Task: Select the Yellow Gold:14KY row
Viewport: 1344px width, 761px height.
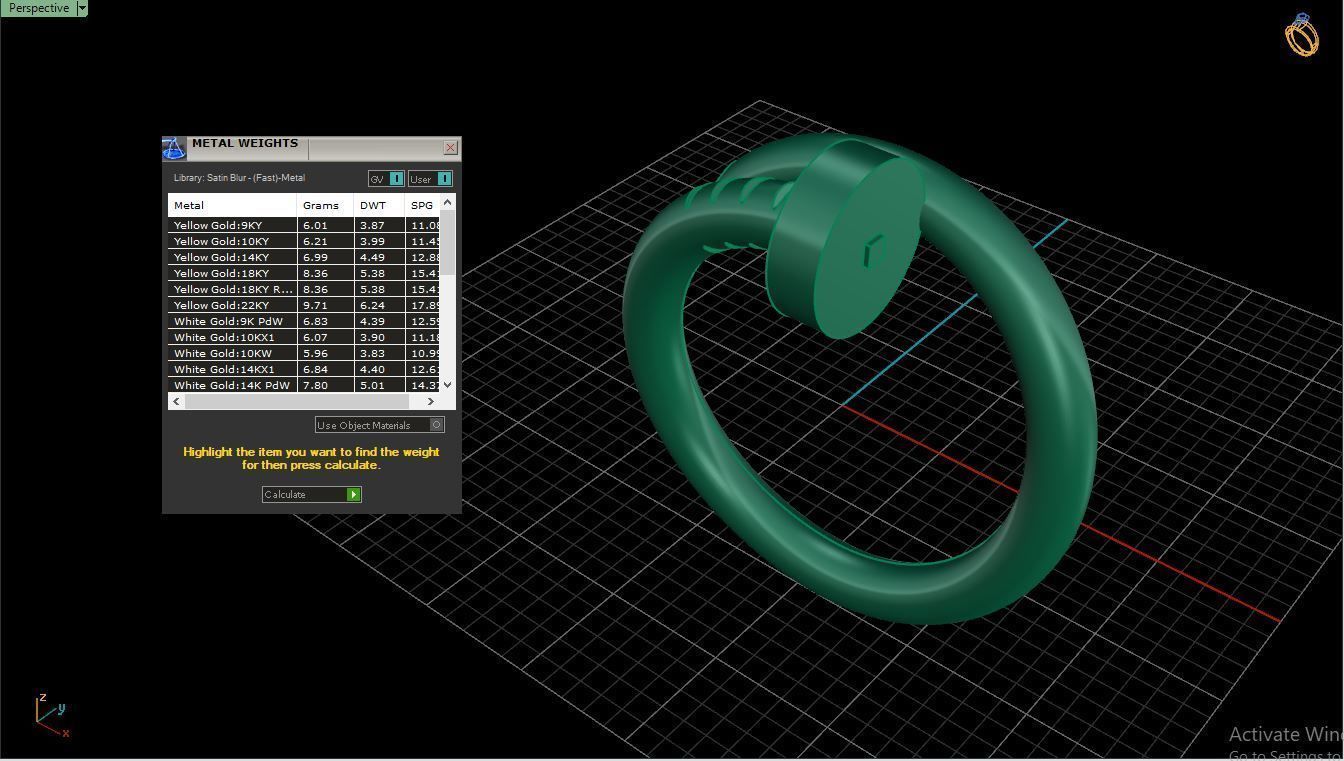Action: click(304, 257)
